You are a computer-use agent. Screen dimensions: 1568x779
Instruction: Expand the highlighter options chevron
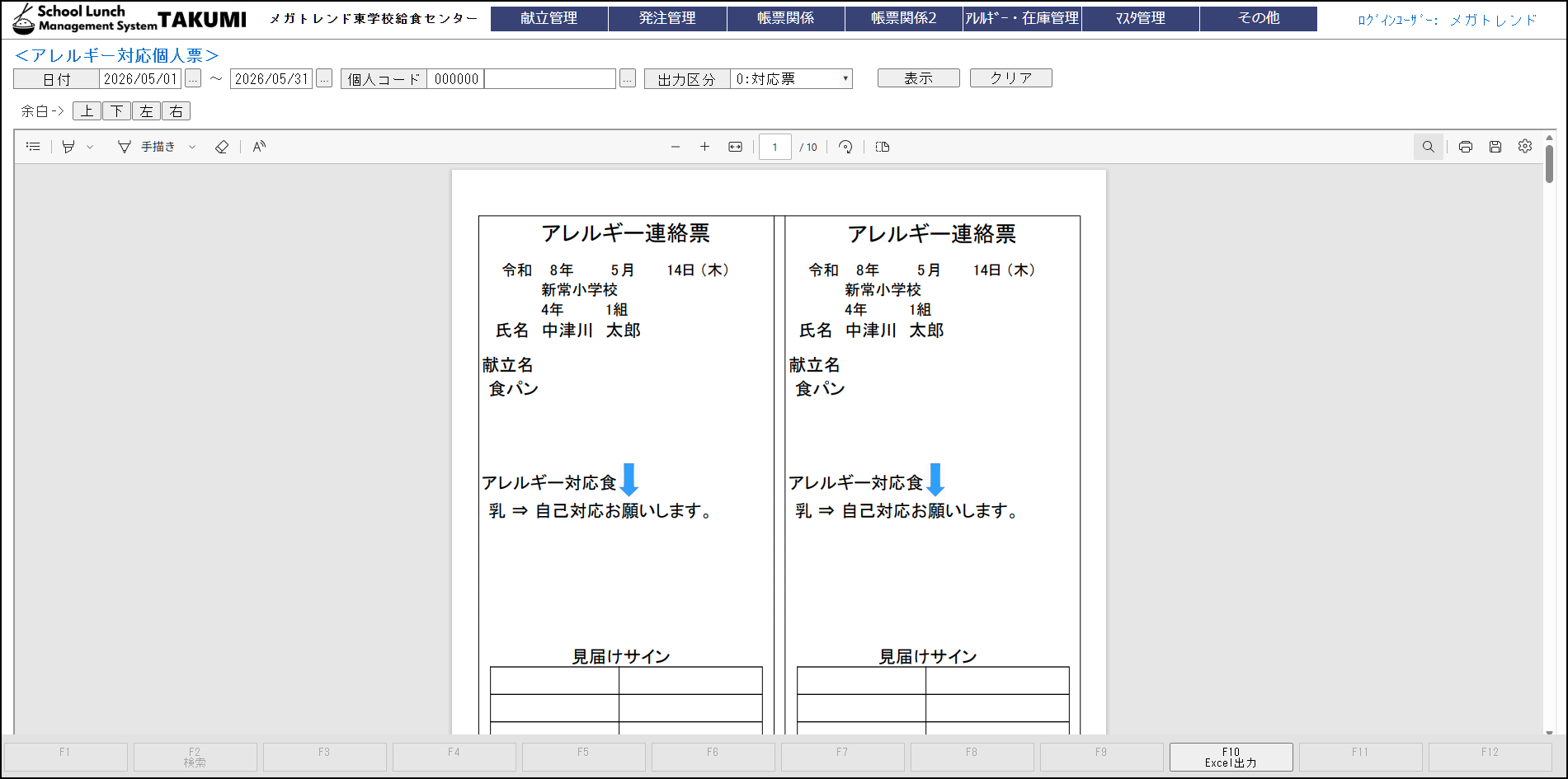[x=90, y=147]
